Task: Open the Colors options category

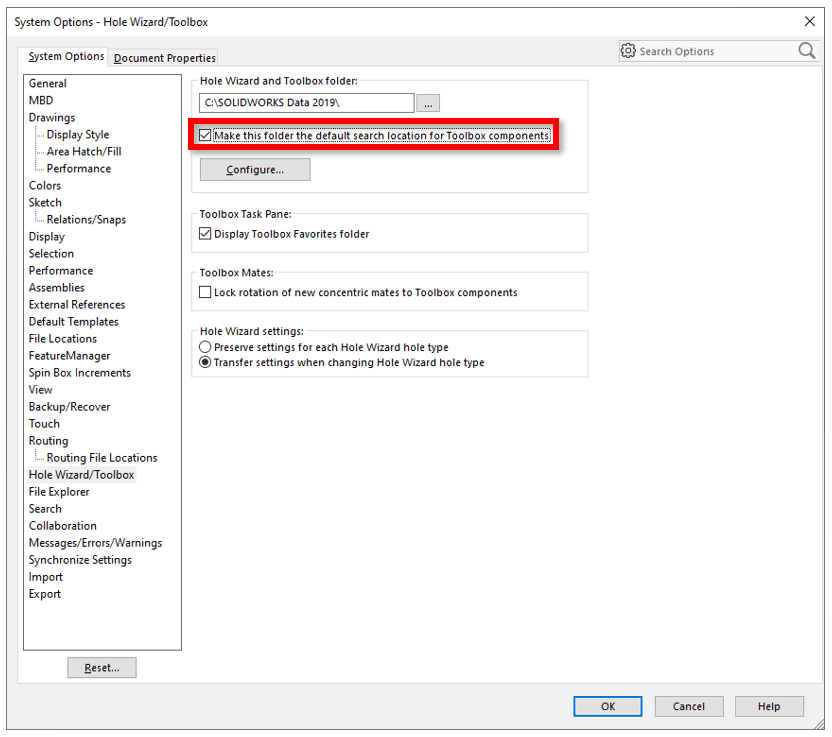Action: (45, 186)
